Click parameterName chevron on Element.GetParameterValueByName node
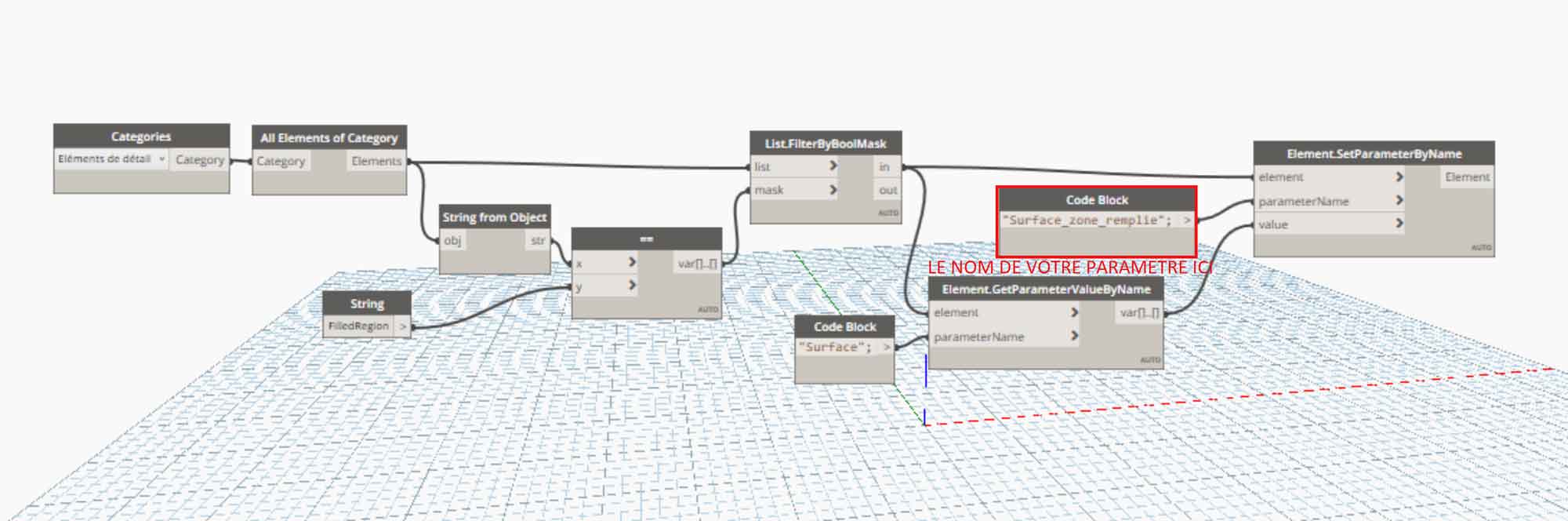The image size is (1568, 521). pyautogui.click(x=1074, y=336)
